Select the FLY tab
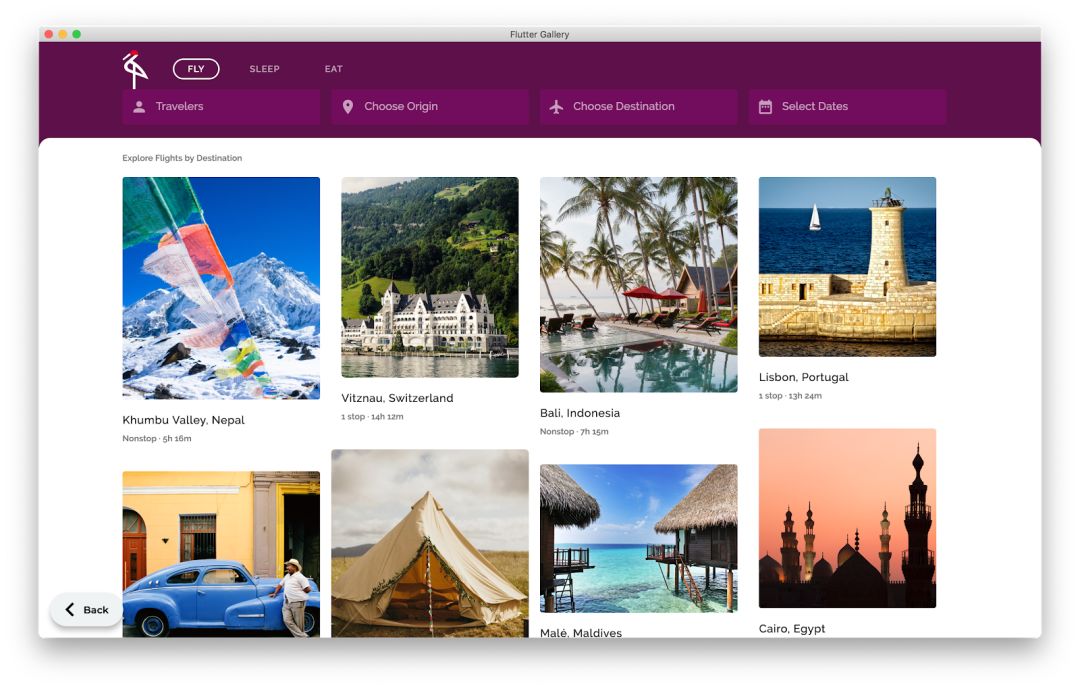 [196, 69]
